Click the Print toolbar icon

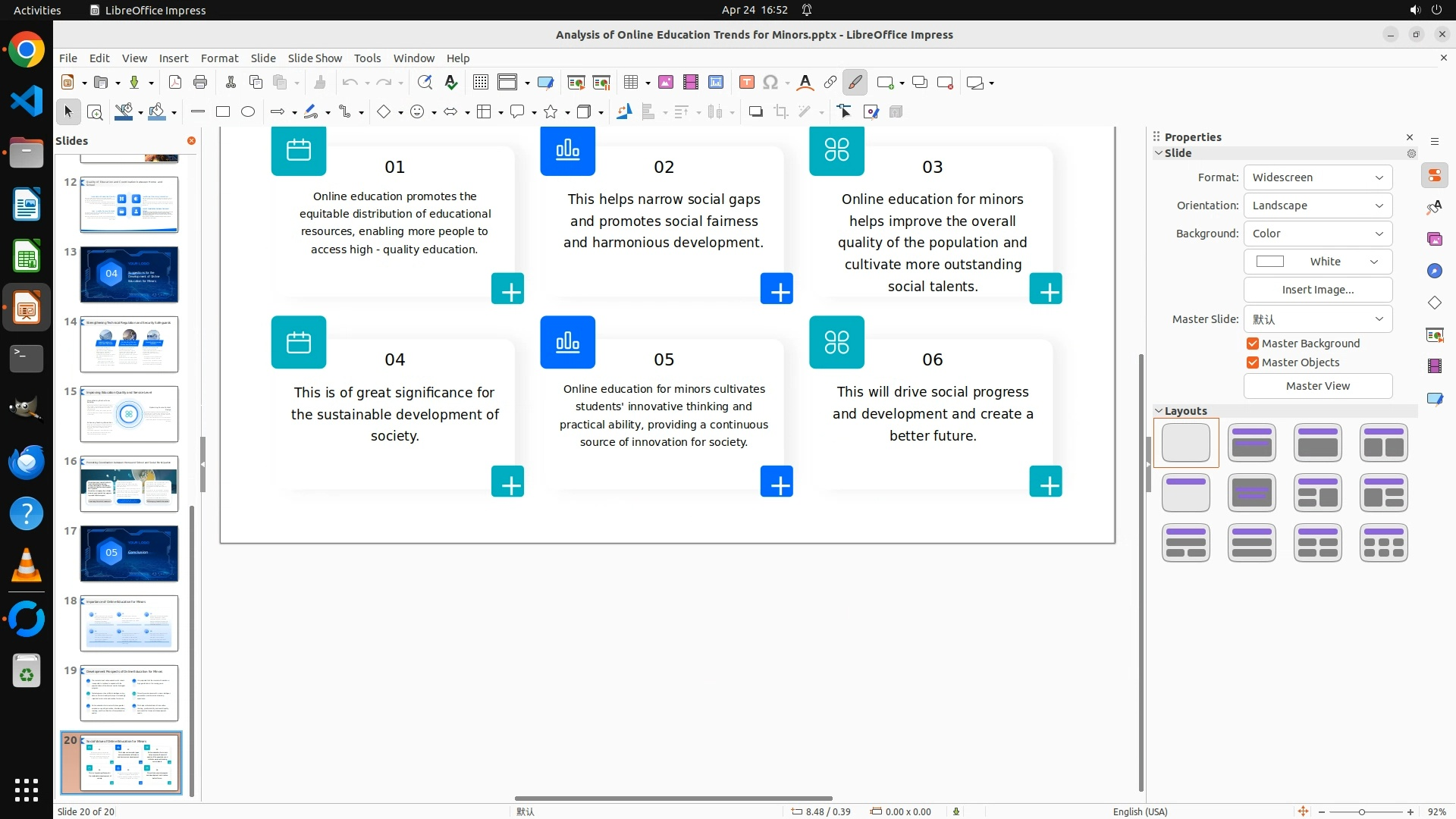pos(200,83)
